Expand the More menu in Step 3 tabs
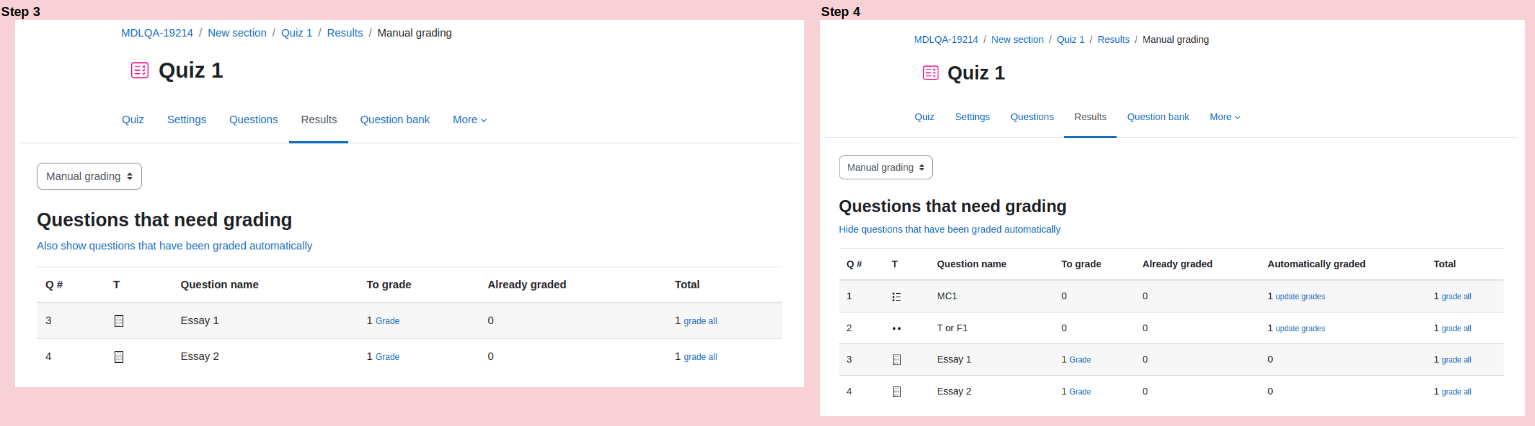This screenshot has width=1535, height=426. (470, 119)
